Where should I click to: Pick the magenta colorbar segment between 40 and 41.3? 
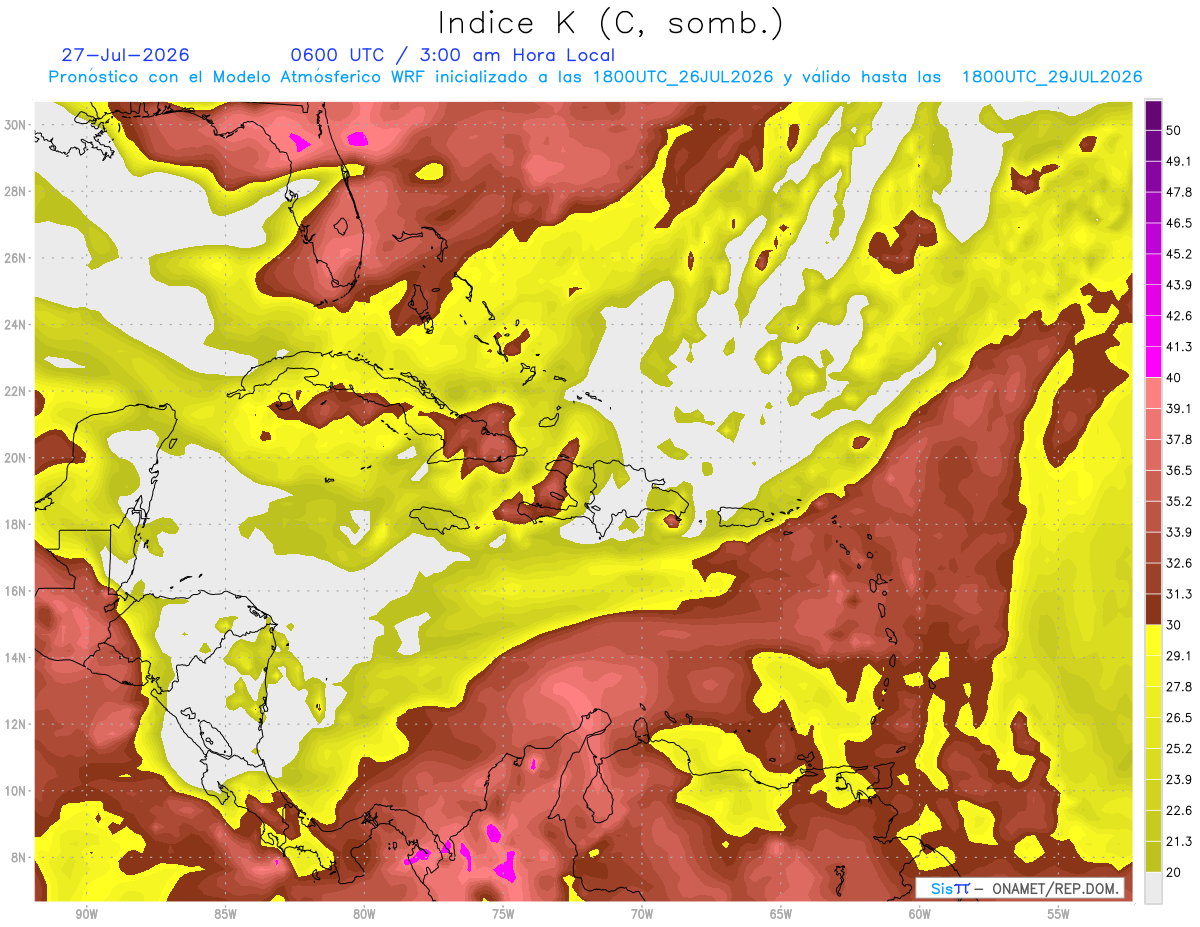[x=1154, y=362]
